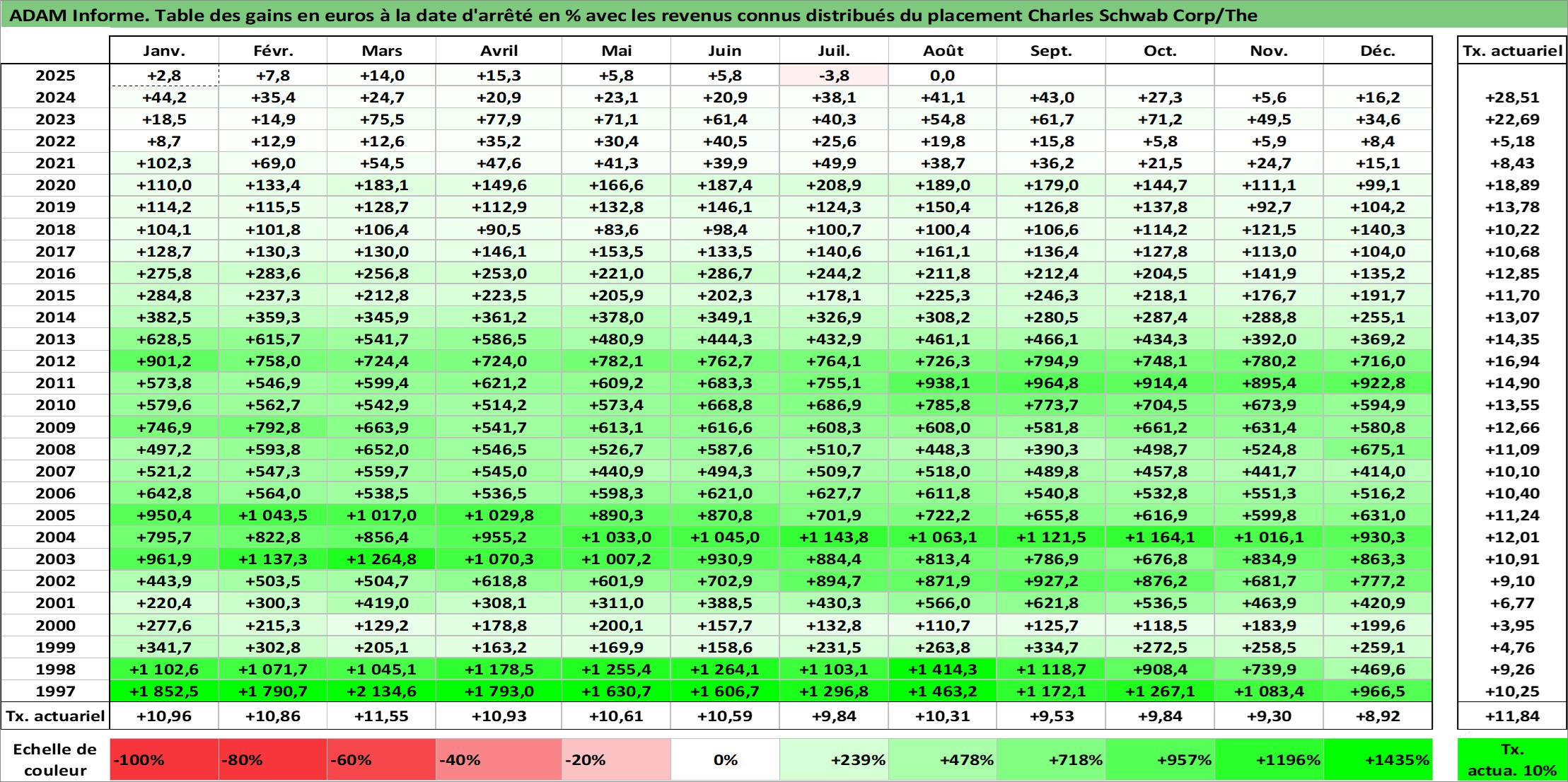Click the 2003 row label
Image resolution: width=1568 pixels, height=782 pixels.
click(55, 559)
